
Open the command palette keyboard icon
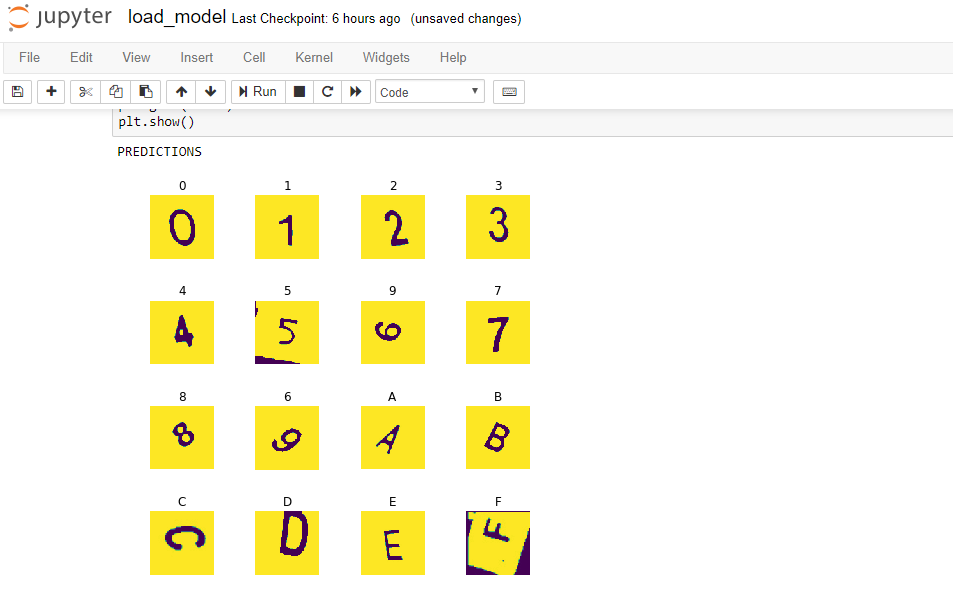coord(509,92)
